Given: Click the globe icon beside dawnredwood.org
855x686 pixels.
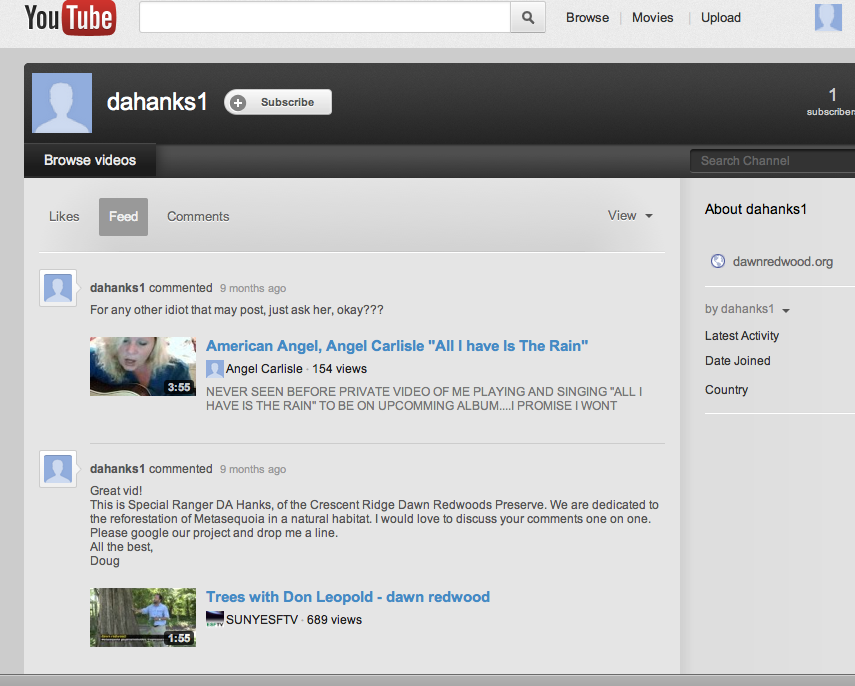Looking at the screenshot, I should pyautogui.click(x=717, y=261).
